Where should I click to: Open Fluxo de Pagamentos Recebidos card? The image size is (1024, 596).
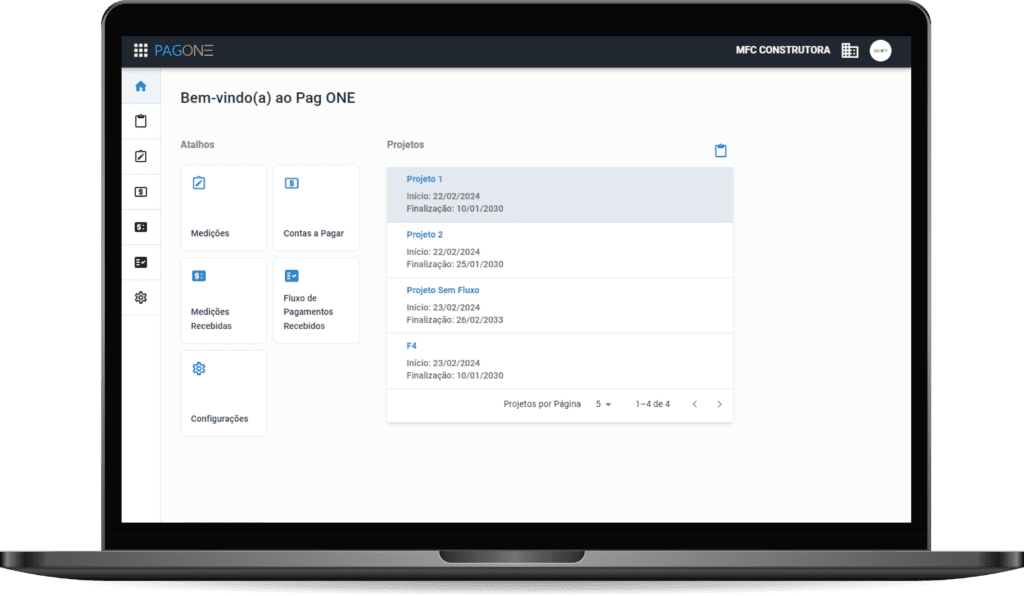[x=316, y=300]
